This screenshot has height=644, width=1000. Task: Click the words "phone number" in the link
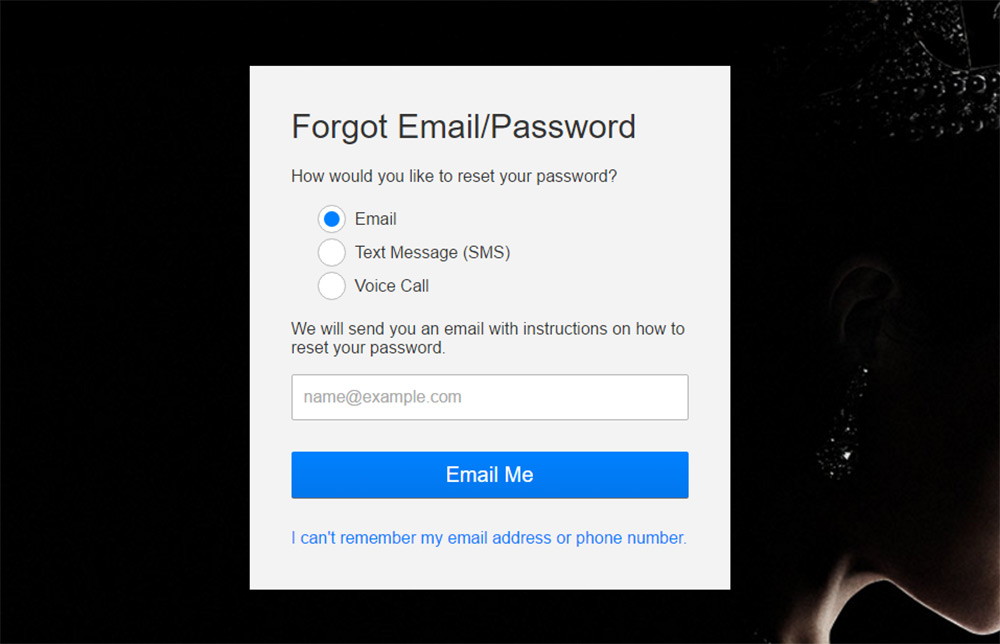[x=630, y=538]
